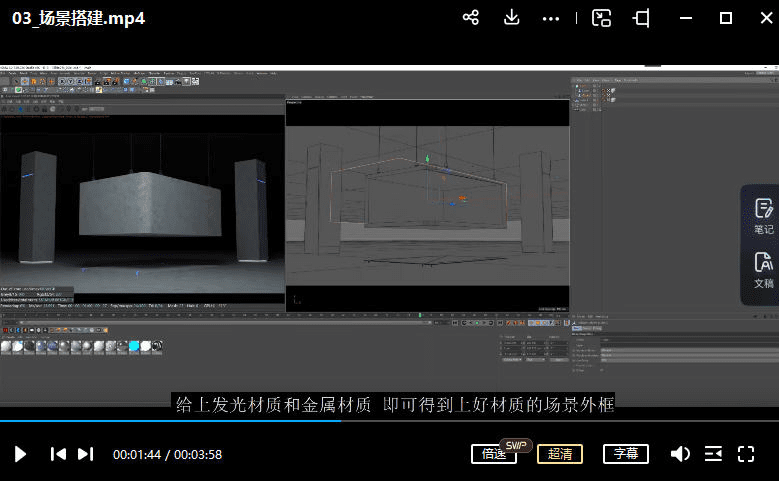Select the Basic tab in attributes

pos(577,328)
